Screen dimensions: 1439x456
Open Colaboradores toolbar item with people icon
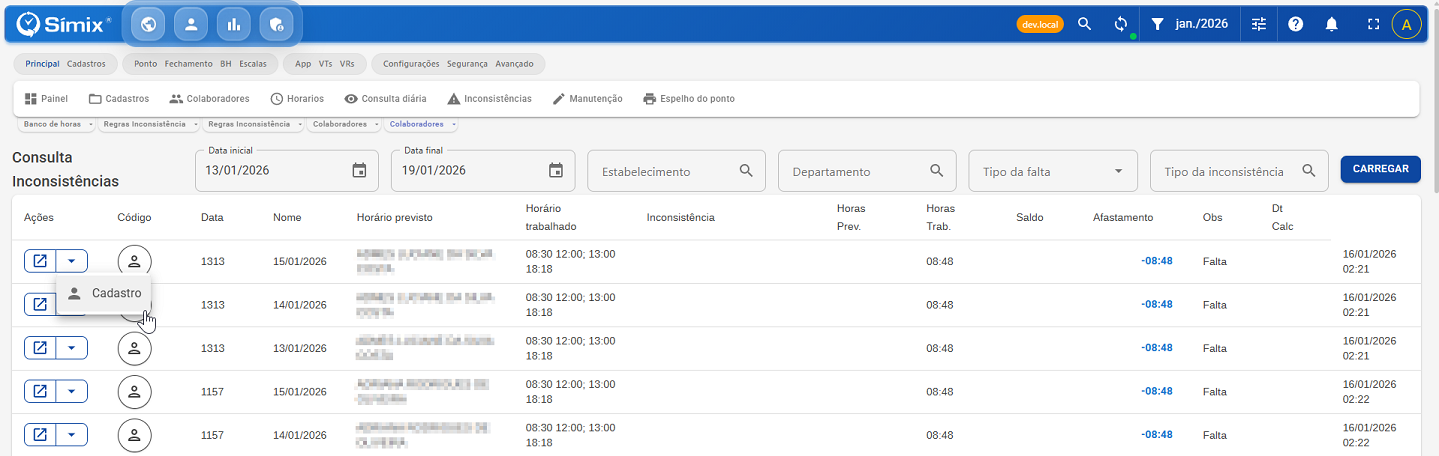click(209, 99)
